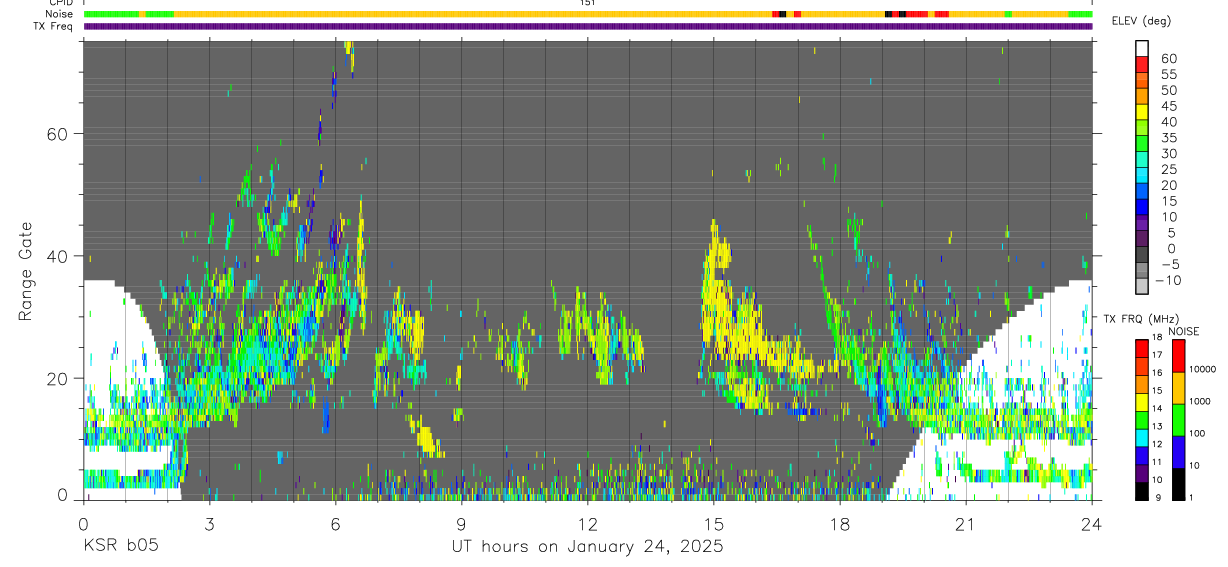Click the Range Gate y-axis label
This screenshot has height=567, width=1228.
pos(25,272)
